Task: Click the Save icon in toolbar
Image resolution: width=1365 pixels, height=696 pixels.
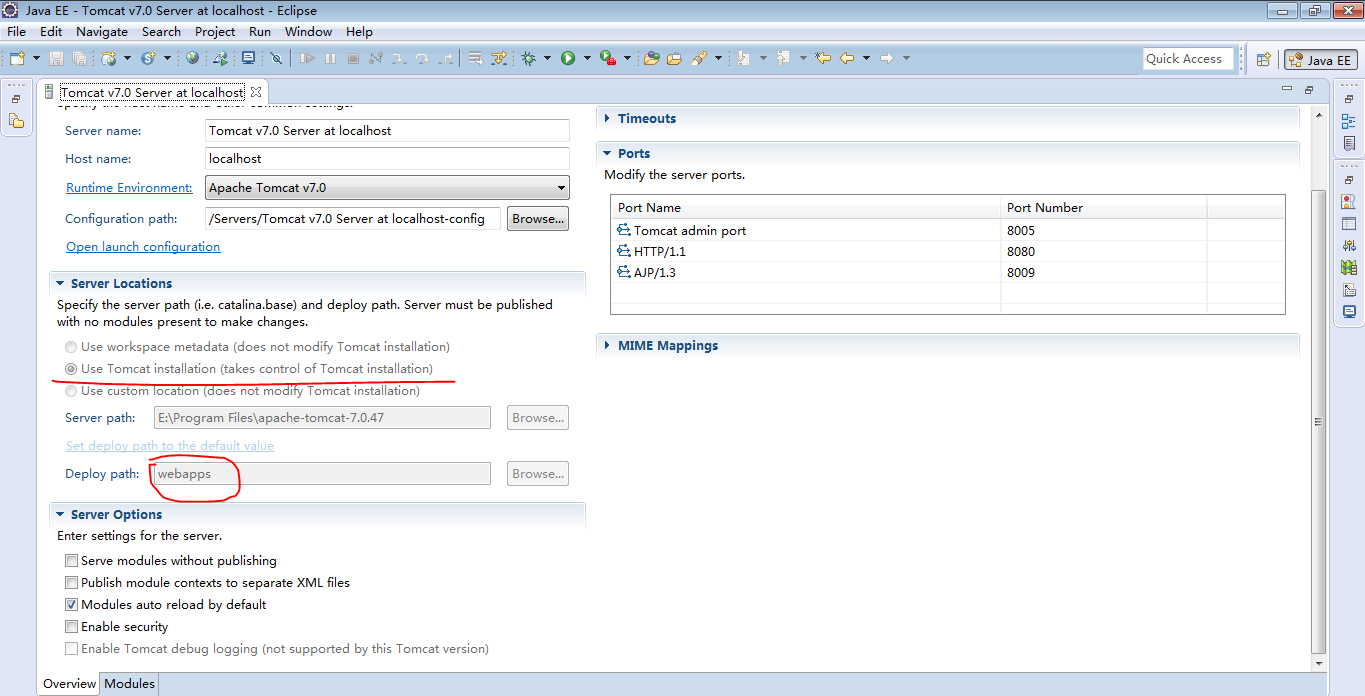Action: coord(57,58)
